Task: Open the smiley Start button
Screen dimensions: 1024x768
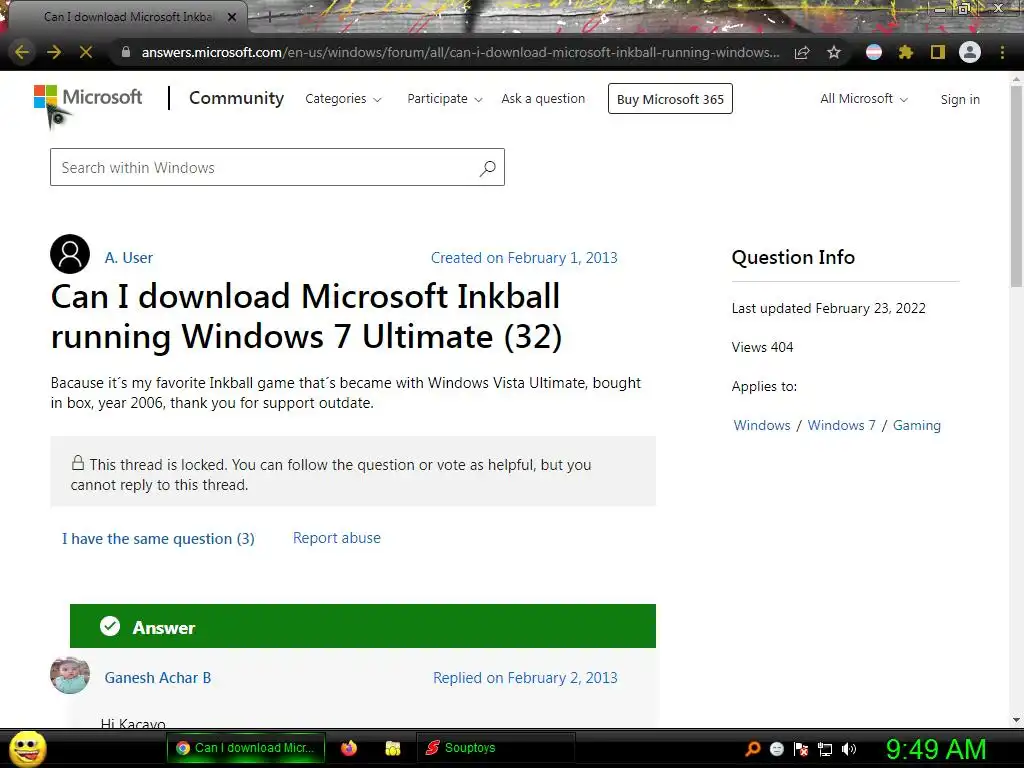Action: click(x=27, y=748)
